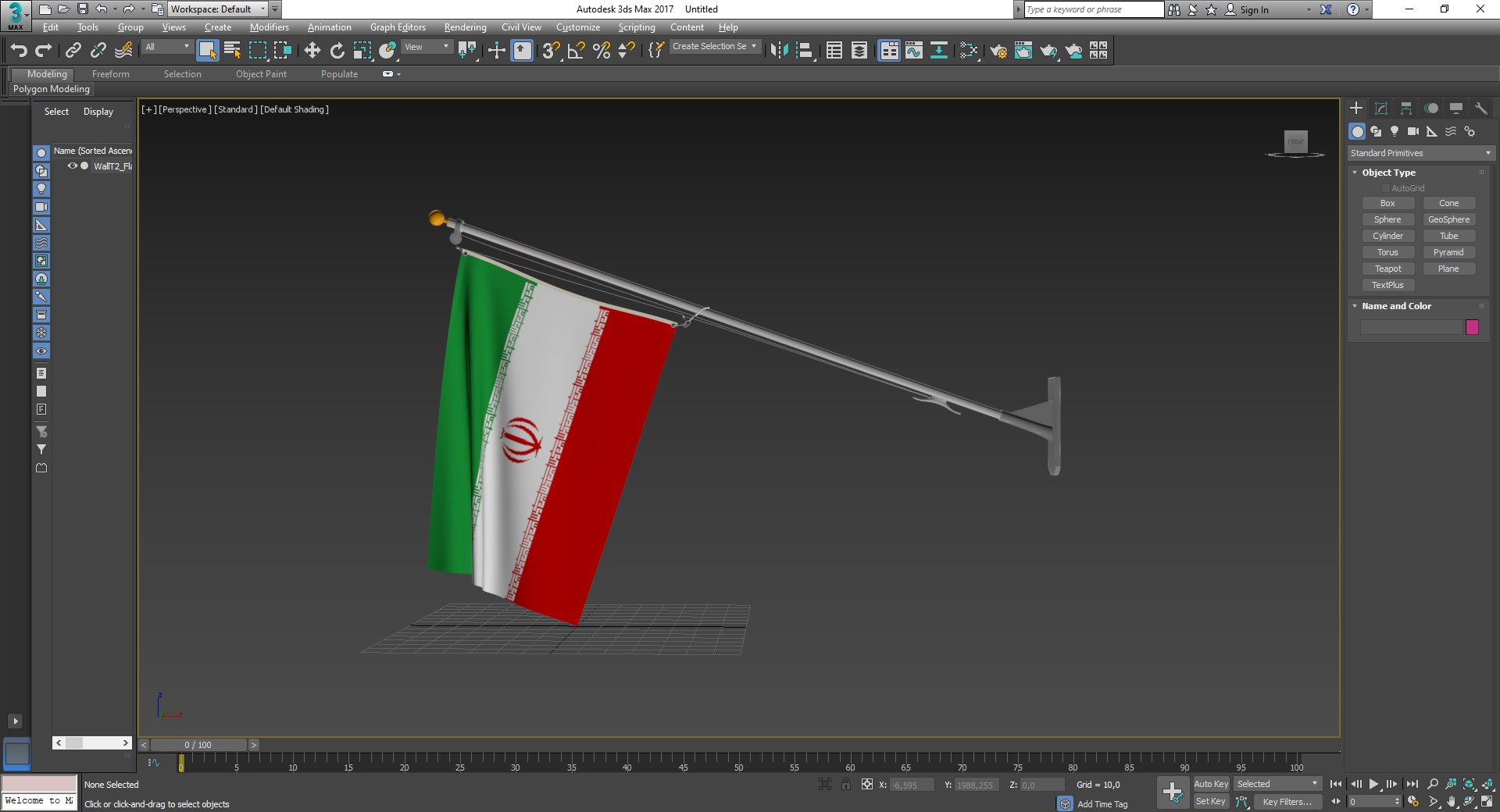Switch to the Object Paint ribbon tab
This screenshot has height=812, width=1500.
click(x=261, y=74)
